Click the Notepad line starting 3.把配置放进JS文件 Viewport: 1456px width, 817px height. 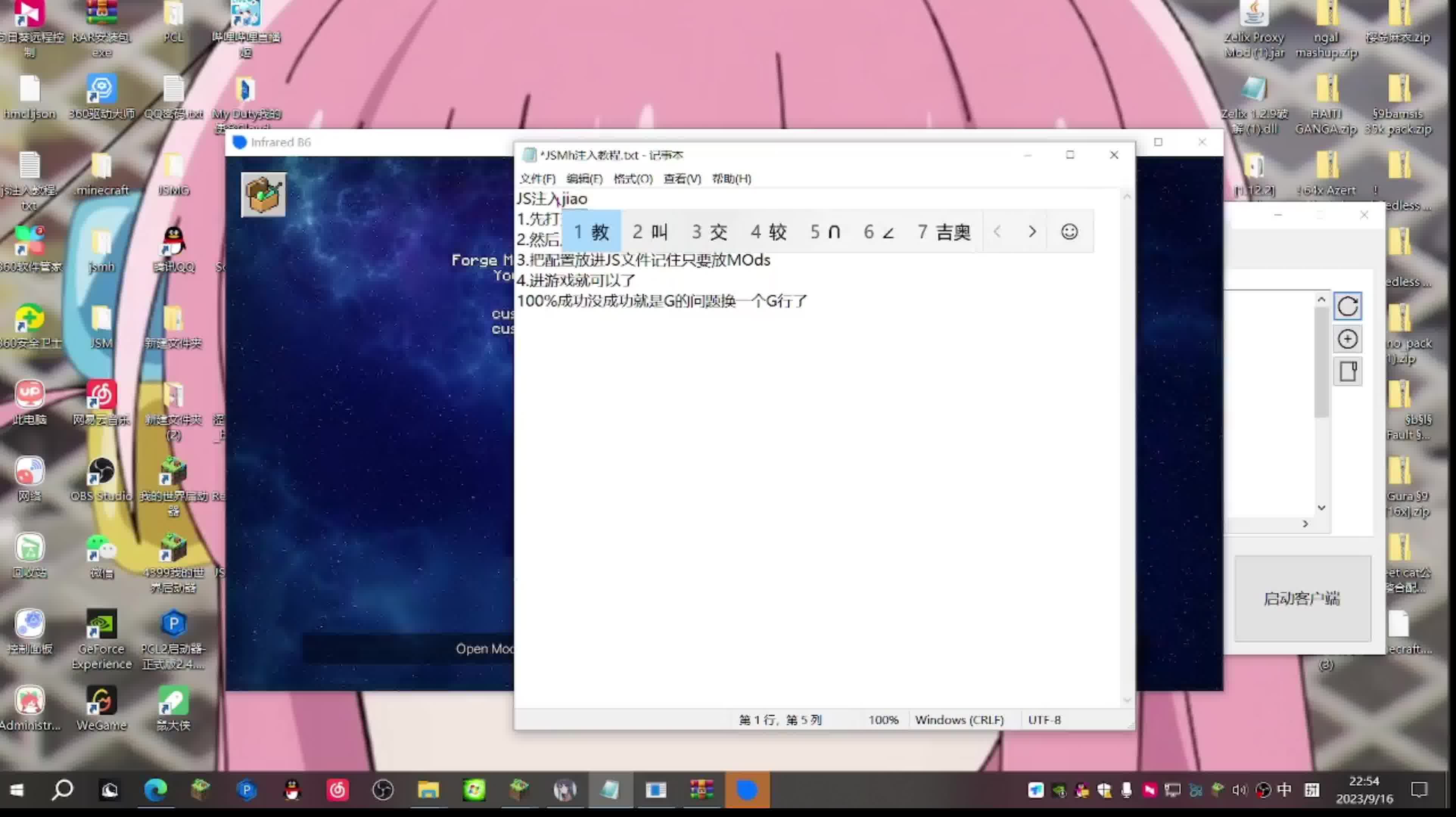coord(643,260)
